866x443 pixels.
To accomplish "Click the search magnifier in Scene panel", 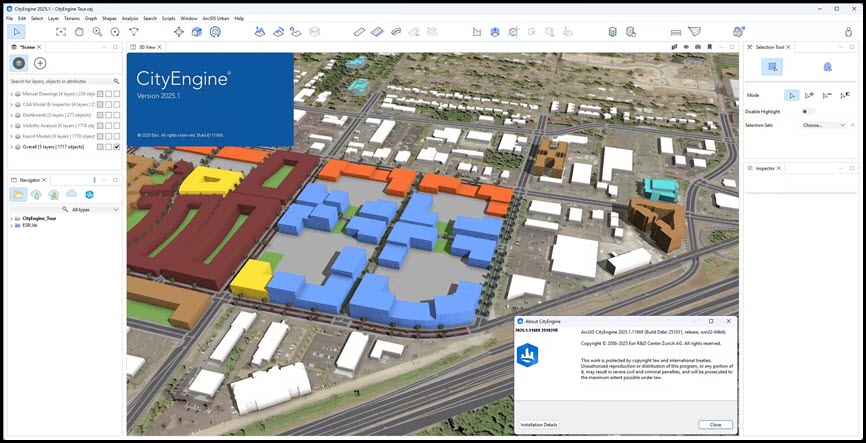I will (116, 81).
